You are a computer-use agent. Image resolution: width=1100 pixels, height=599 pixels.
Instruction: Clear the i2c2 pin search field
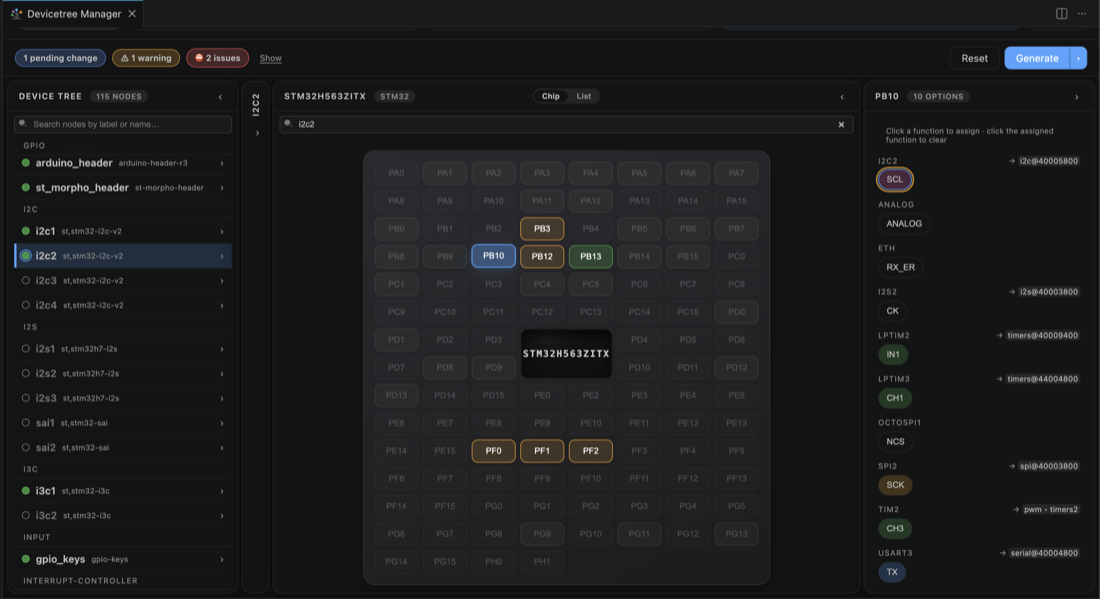click(841, 124)
